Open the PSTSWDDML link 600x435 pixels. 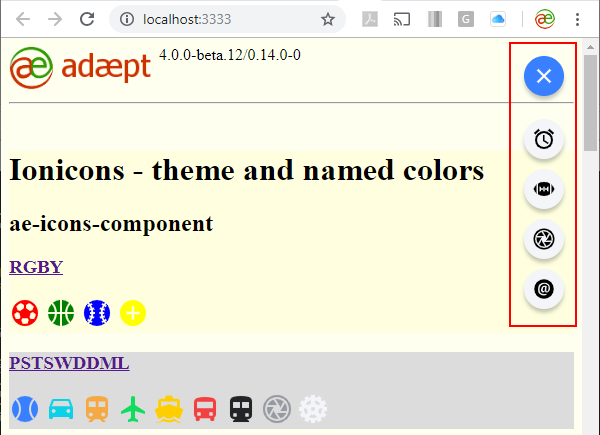coord(69,363)
